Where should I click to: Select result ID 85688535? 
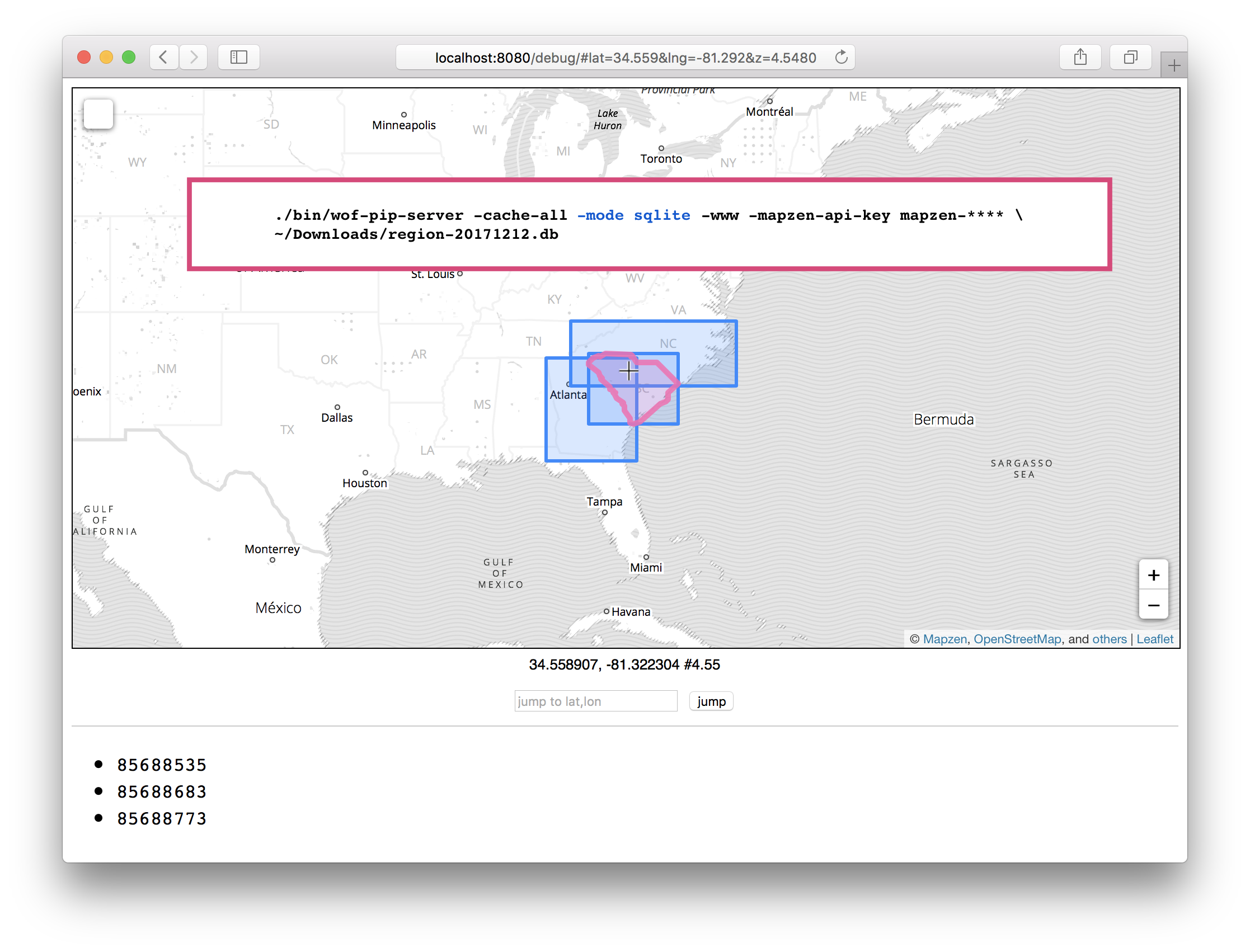coord(162,765)
